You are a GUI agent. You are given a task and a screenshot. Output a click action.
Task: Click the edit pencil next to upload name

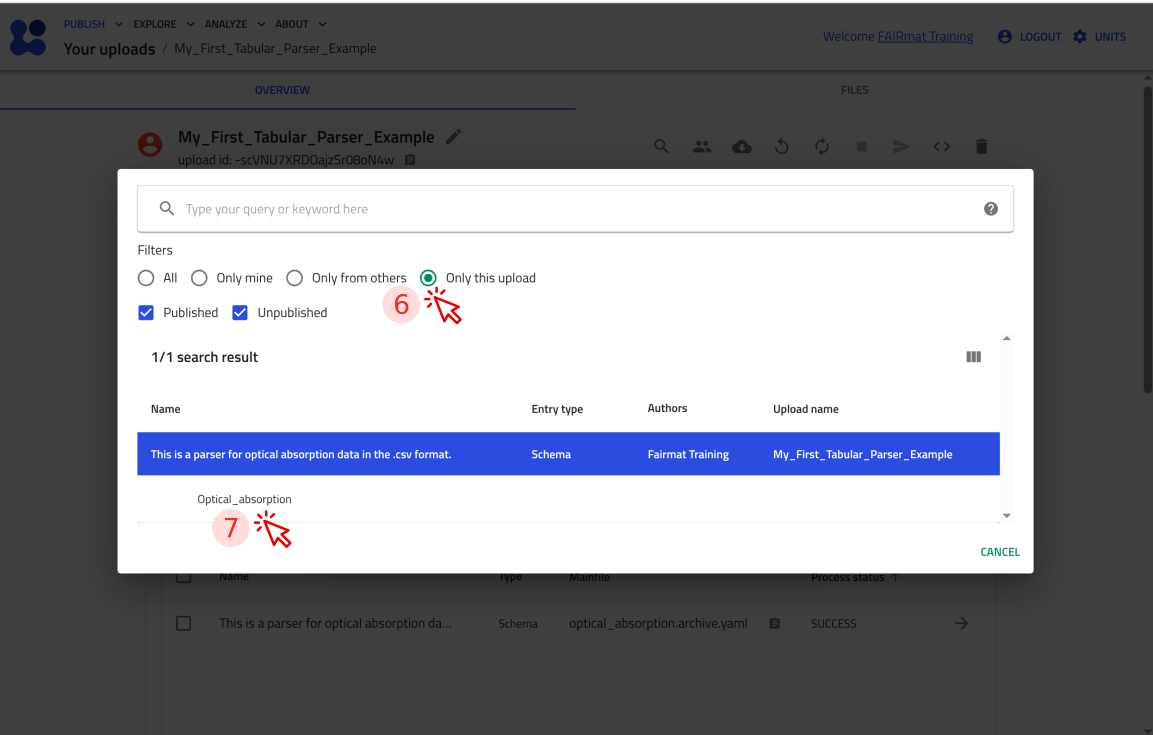pyautogui.click(x=454, y=137)
